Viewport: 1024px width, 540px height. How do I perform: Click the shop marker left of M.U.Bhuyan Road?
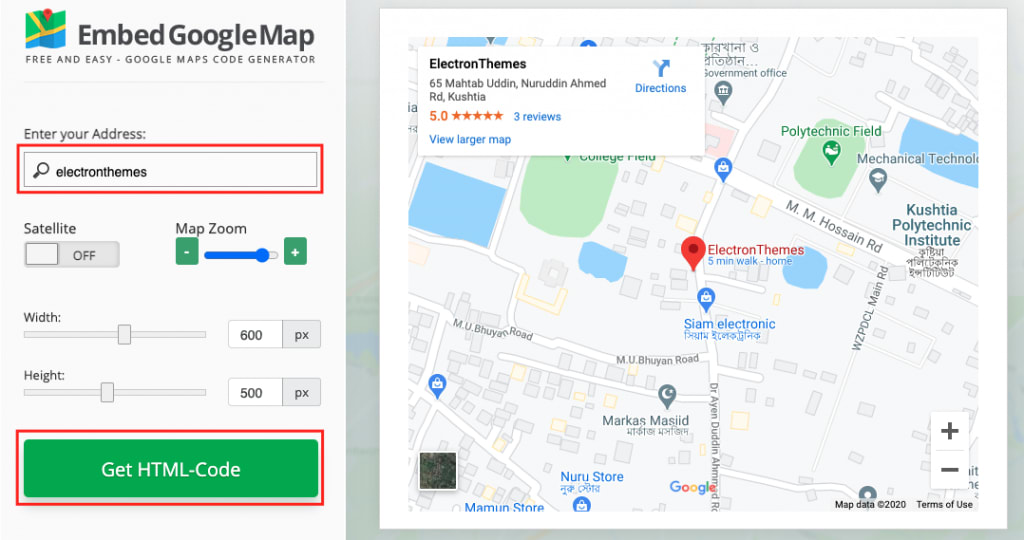point(437,386)
